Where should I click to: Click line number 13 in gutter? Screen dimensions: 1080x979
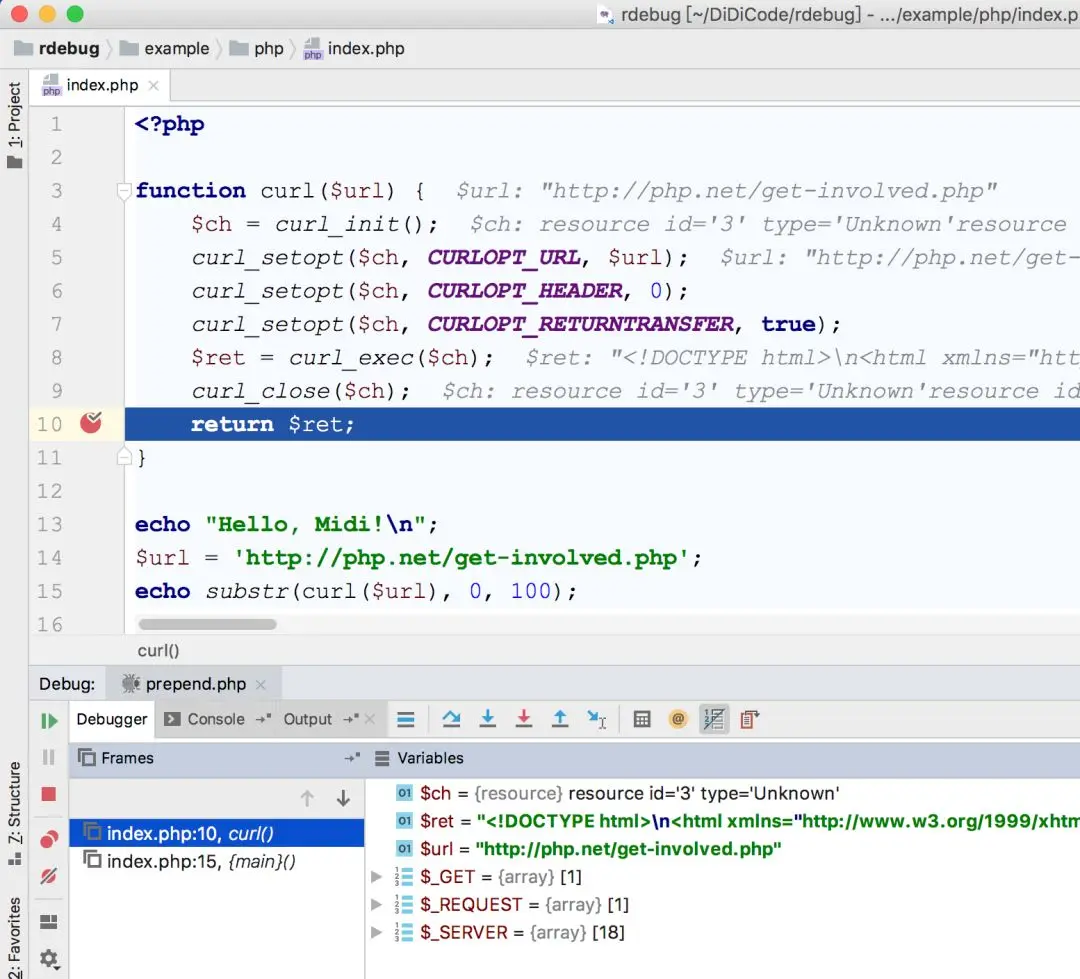tap(50, 524)
